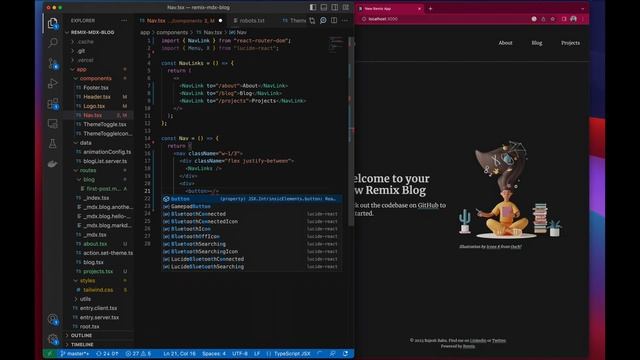Open new browser tab with plus
640x360 pixels.
click(430, 9)
